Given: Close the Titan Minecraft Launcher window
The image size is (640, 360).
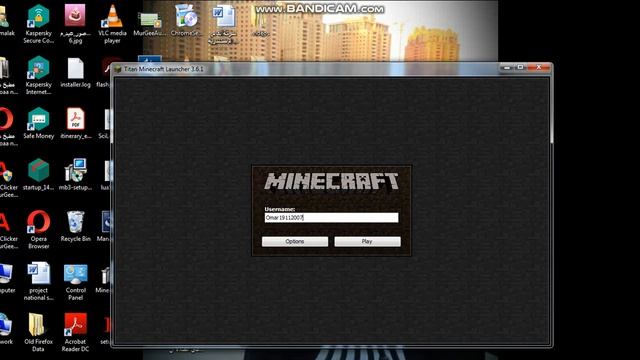Looking at the screenshot, I should (538, 67).
